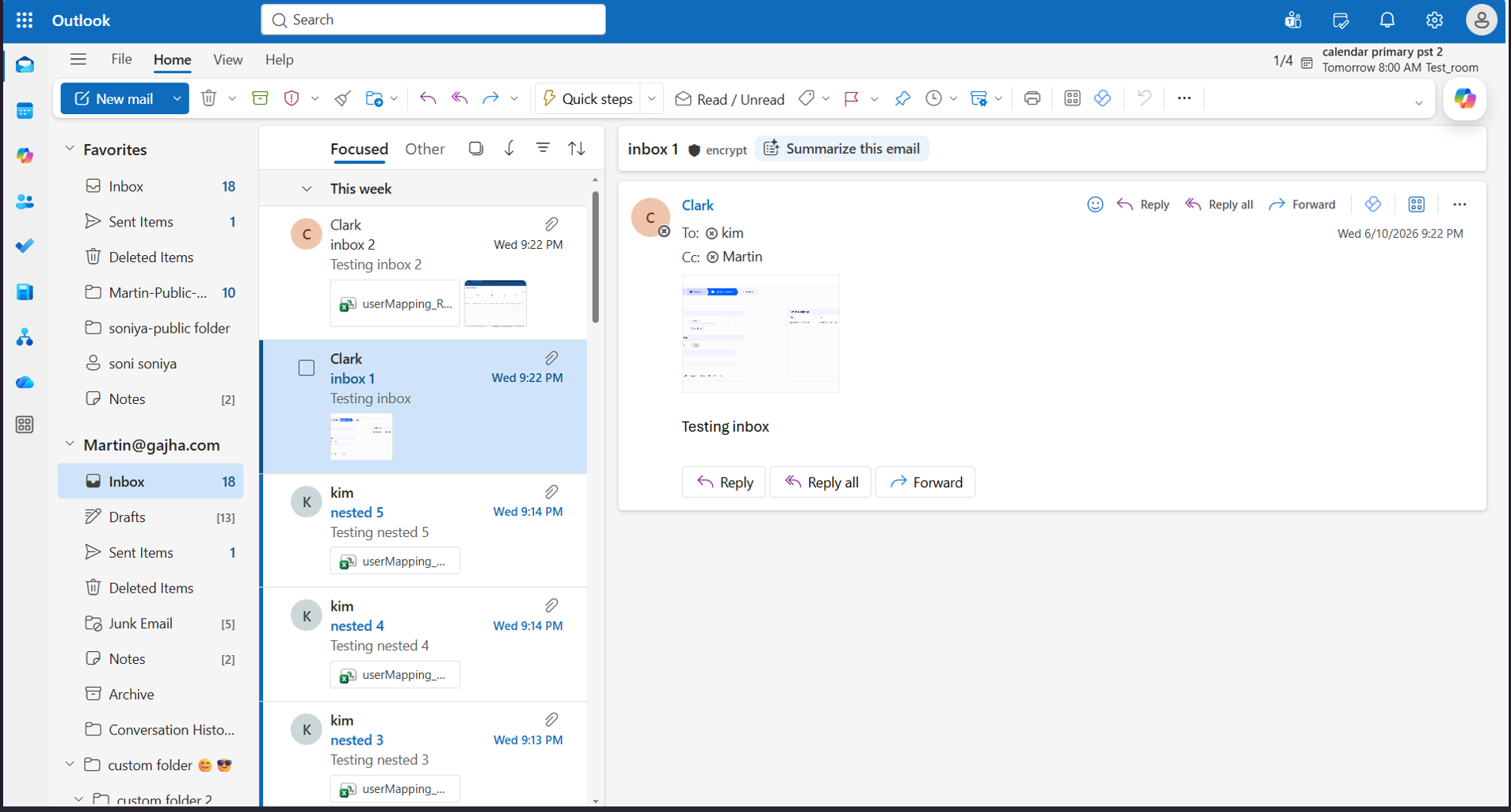Click the filter icon in message list

pyautogui.click(x=543, y=148)
